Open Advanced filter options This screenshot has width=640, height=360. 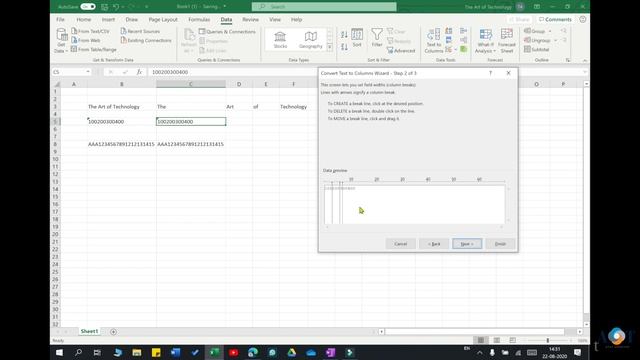click(401, 51)
